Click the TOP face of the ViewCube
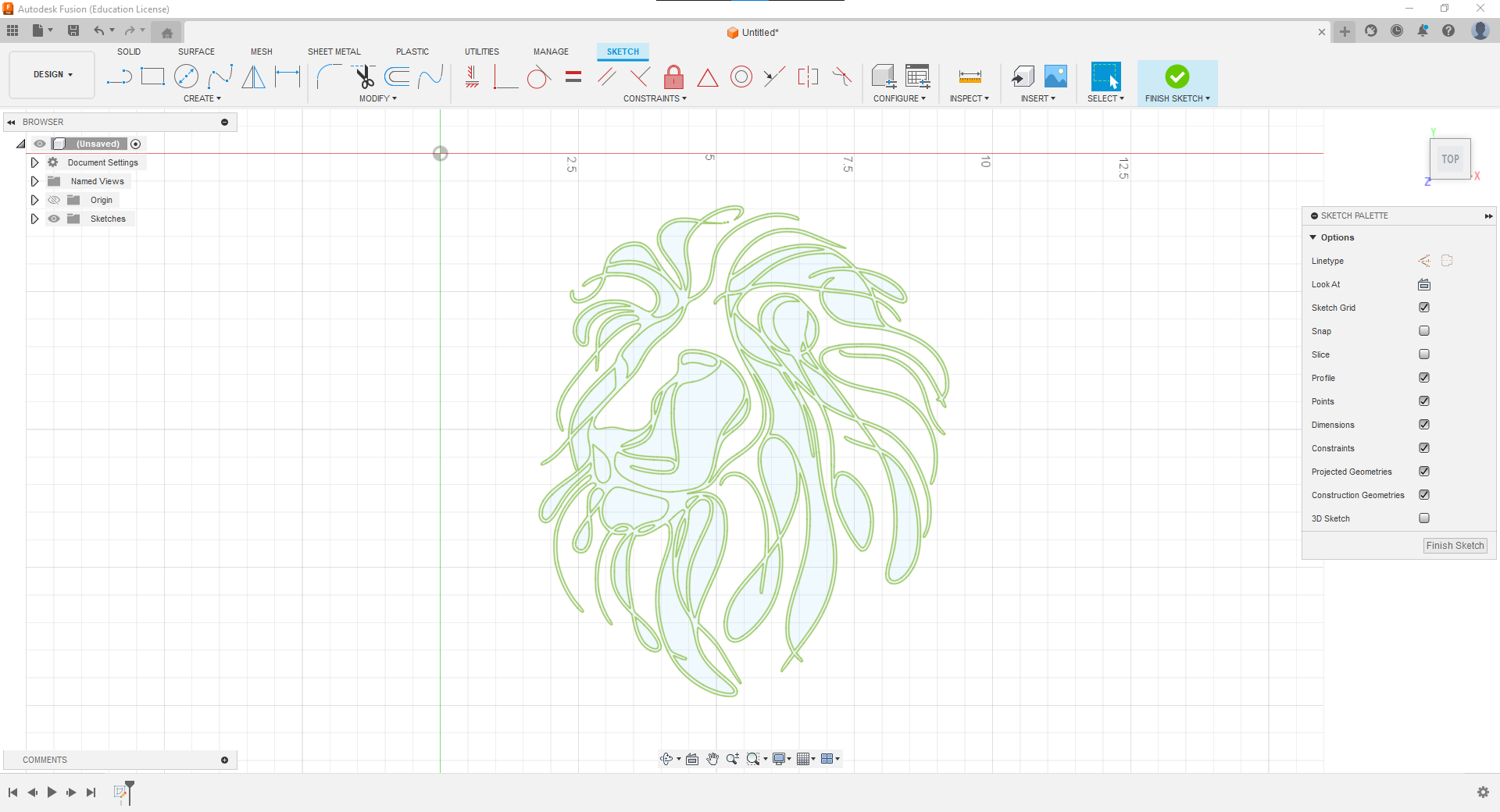The height and width of the screenshot is (812, 1500). coord(1451,158)
